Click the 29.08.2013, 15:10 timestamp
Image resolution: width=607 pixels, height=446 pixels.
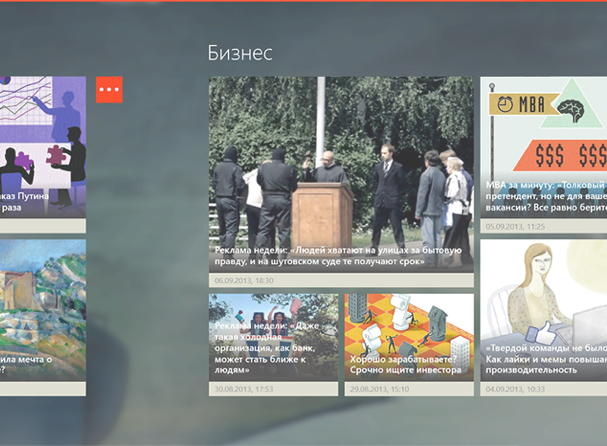coord(376,389)
